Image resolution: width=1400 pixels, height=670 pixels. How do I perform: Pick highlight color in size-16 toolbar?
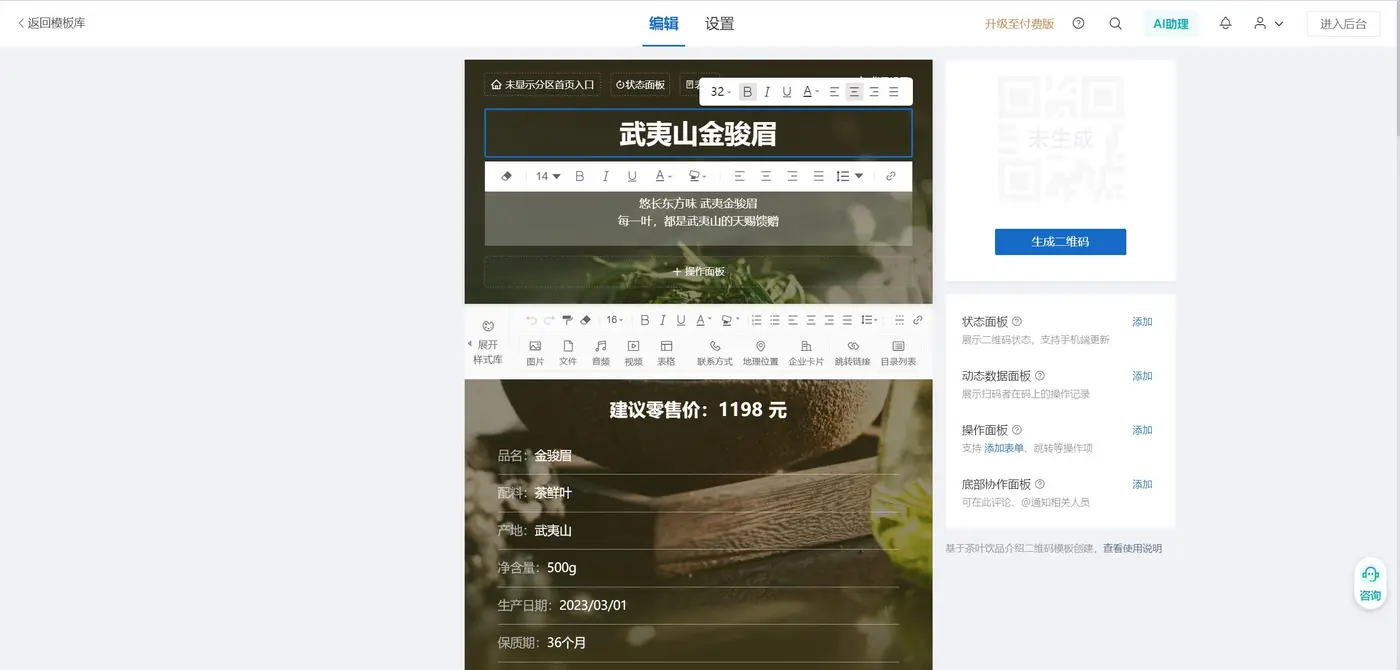click(x=731, y=320)
